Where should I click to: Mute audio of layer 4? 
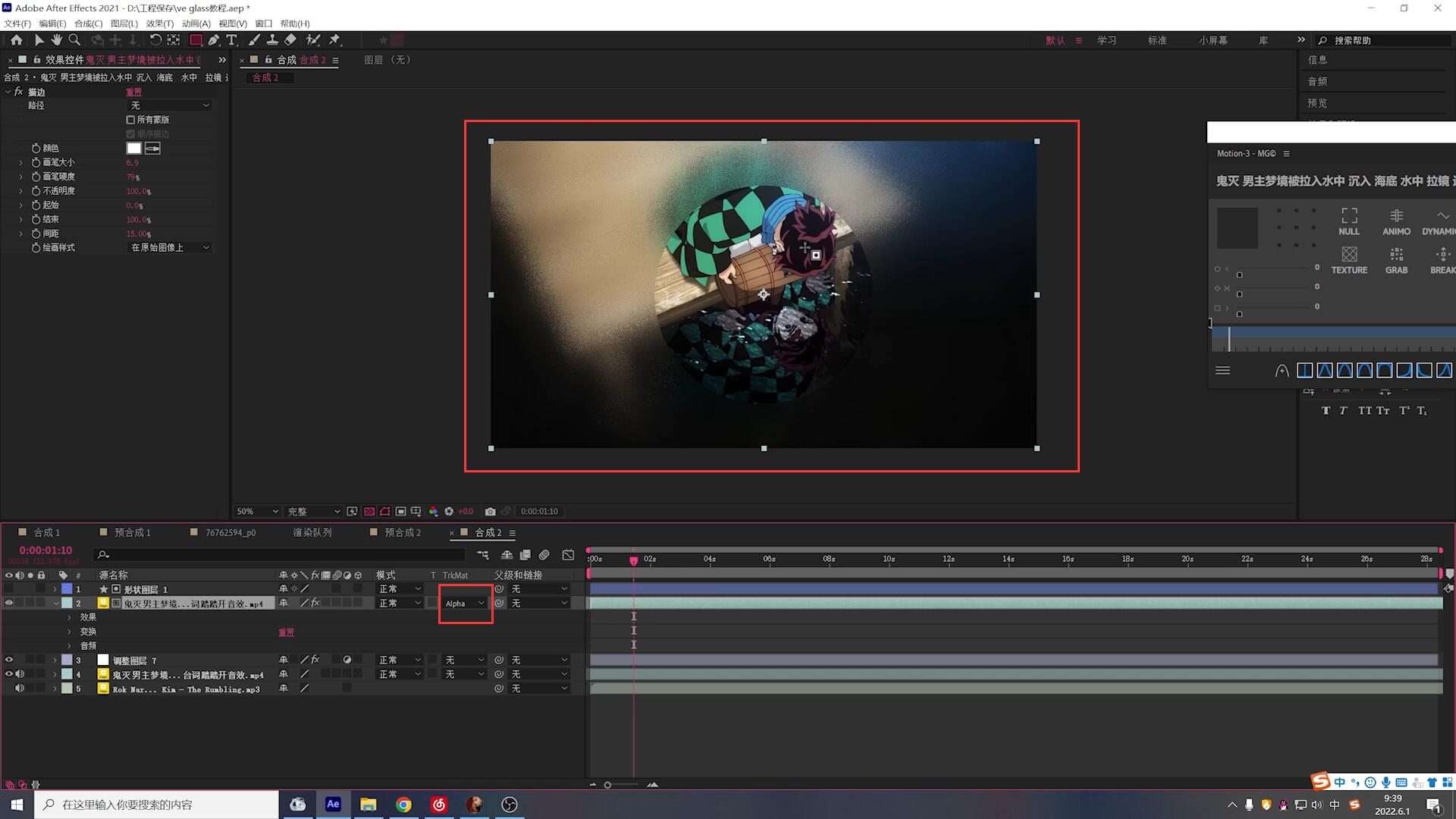point(20,674)
